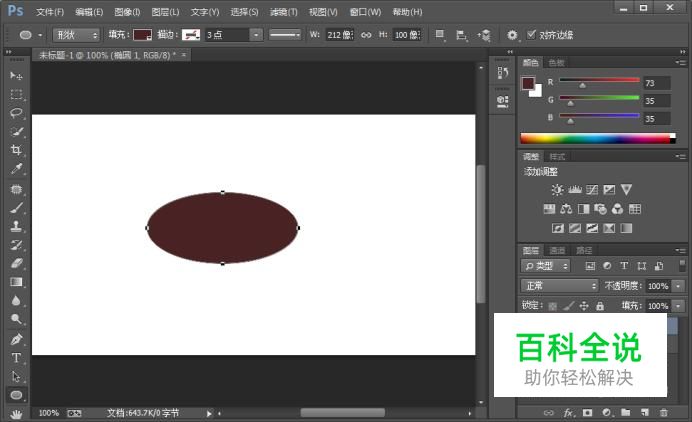Select the Rectangular Marquee tool
Viewport: 692px width, 422px height.
(16, 94)
